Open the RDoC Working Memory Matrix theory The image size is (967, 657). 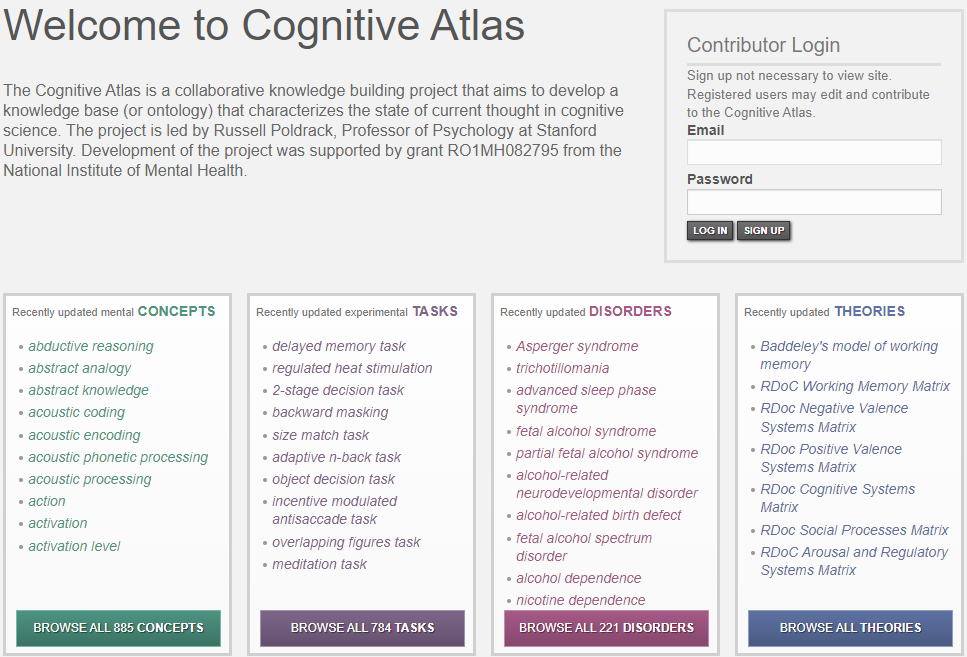(855, 386)
